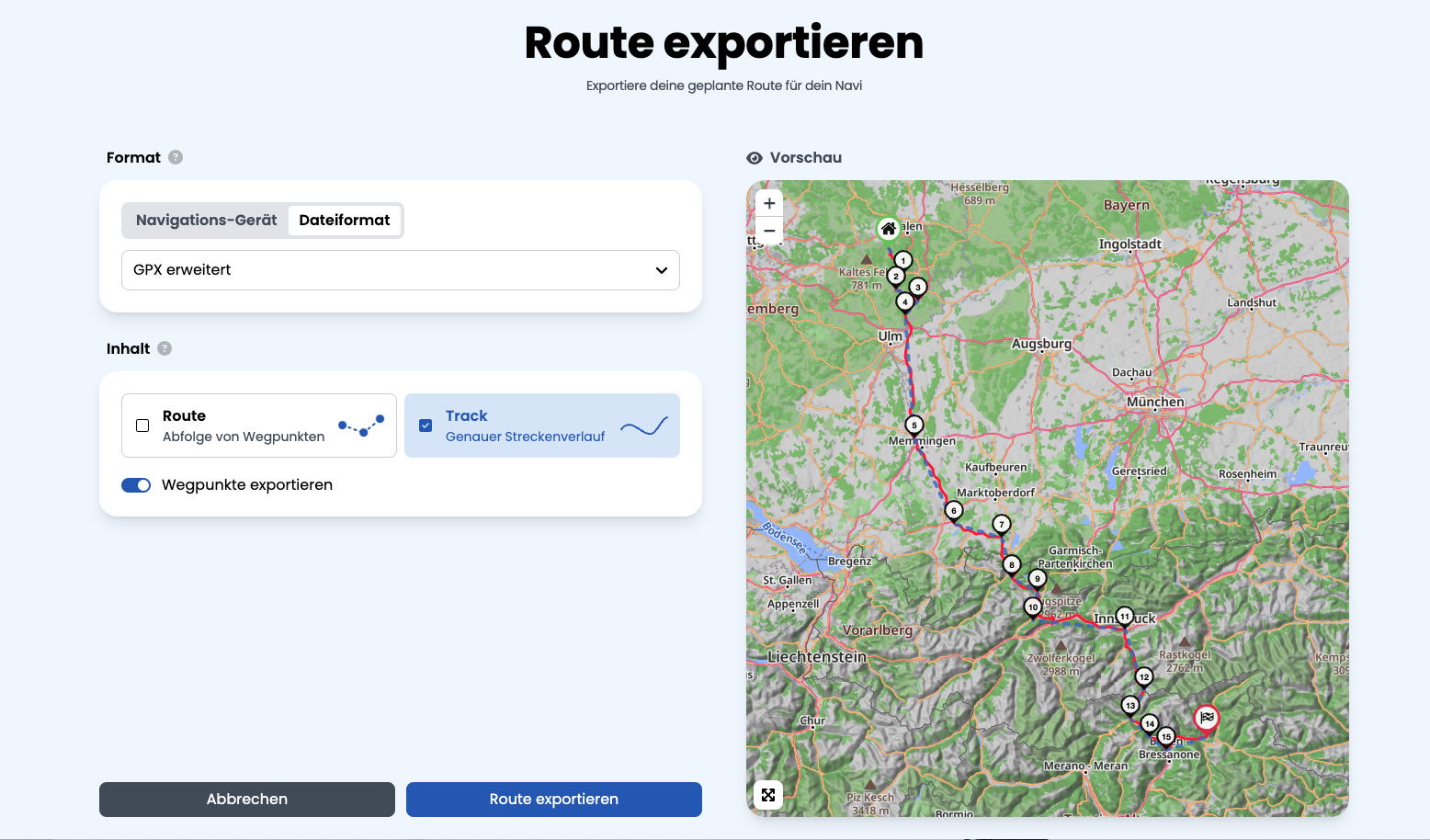Select waypoint marker 14 on map

click(1150, 724)
